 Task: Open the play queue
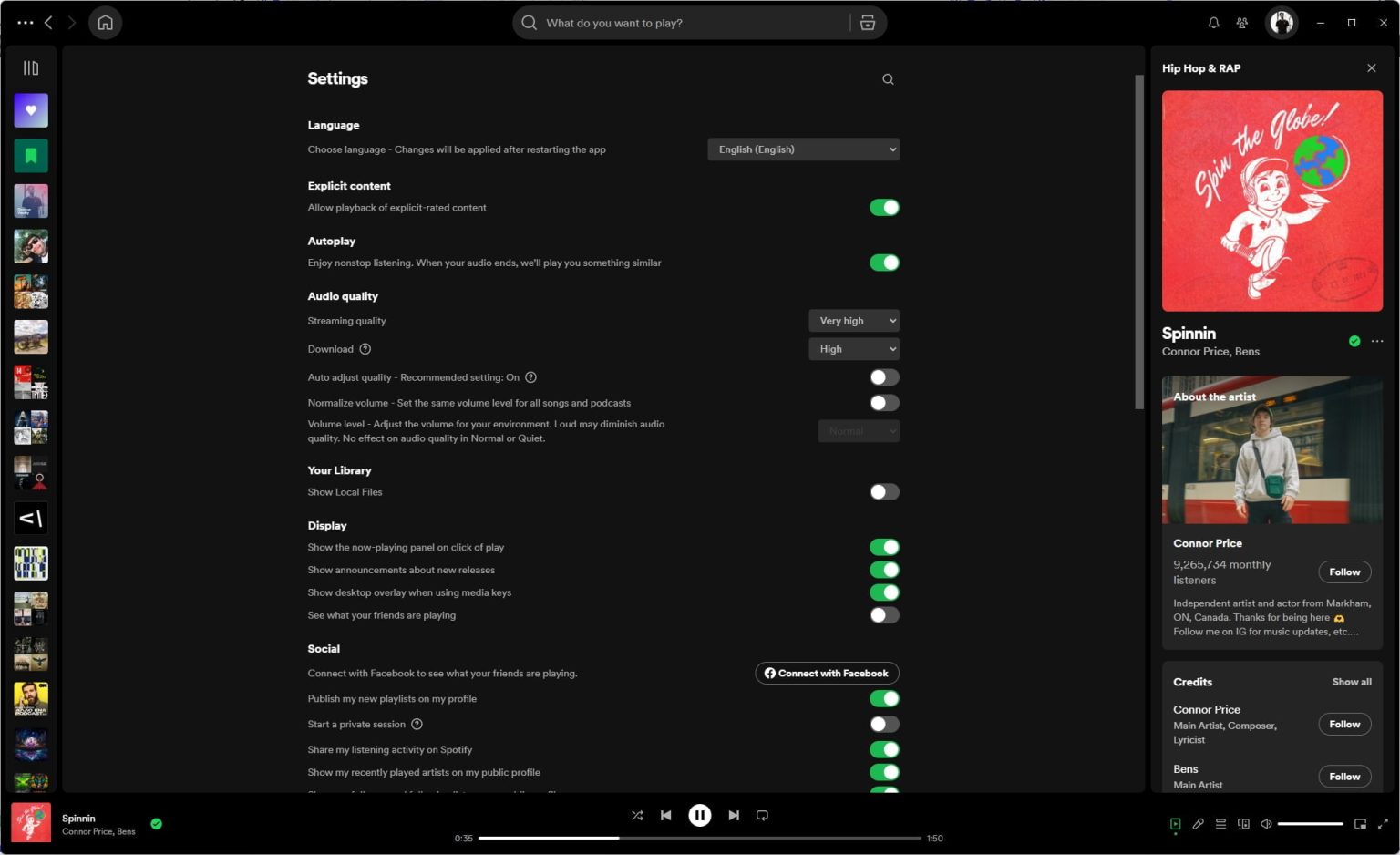pyautogui.click(x=1221, y=824)
